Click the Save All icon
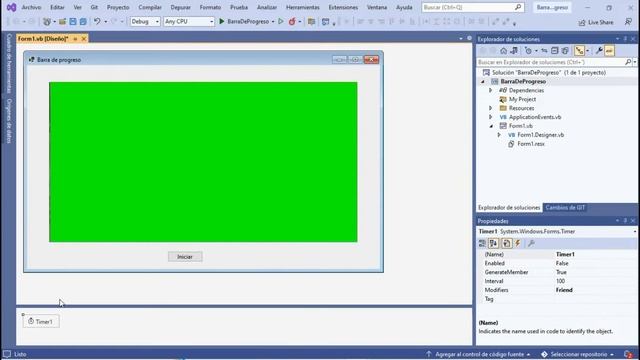The image size is (640, 360). (83, 22)
